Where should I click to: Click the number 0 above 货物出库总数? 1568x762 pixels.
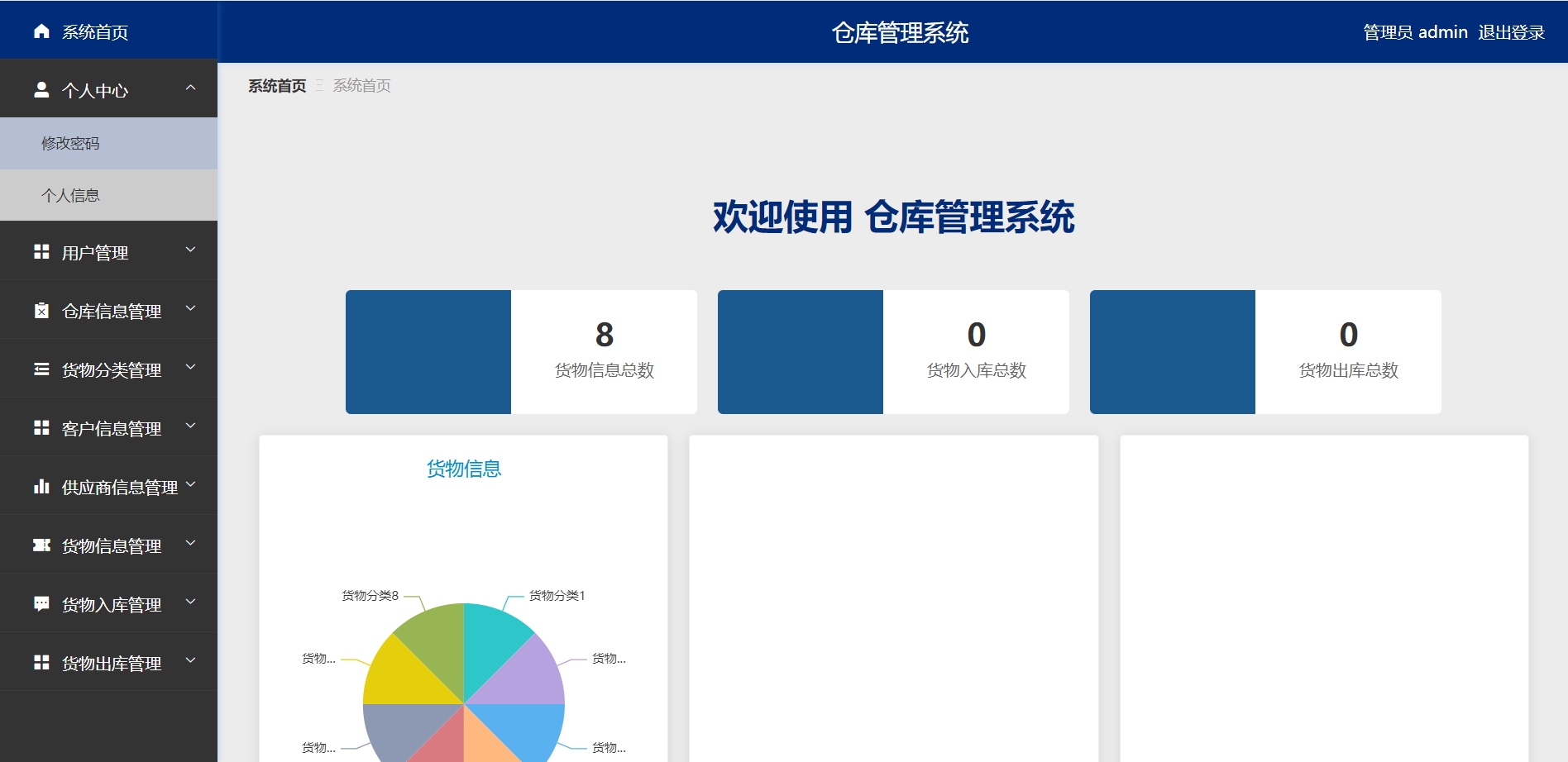point(1349,335)
